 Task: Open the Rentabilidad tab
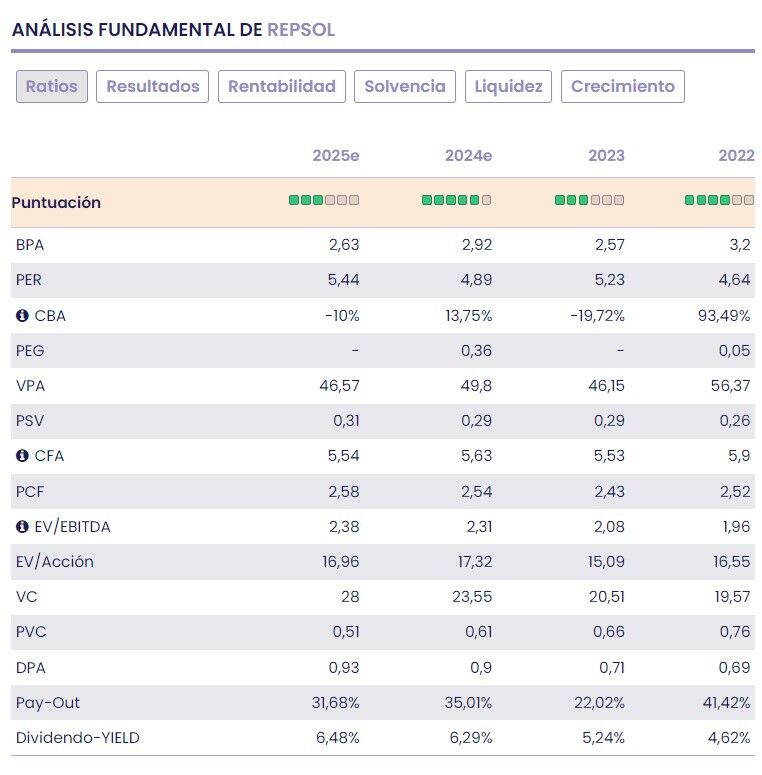pyautogui.click(x=282, y=86)
